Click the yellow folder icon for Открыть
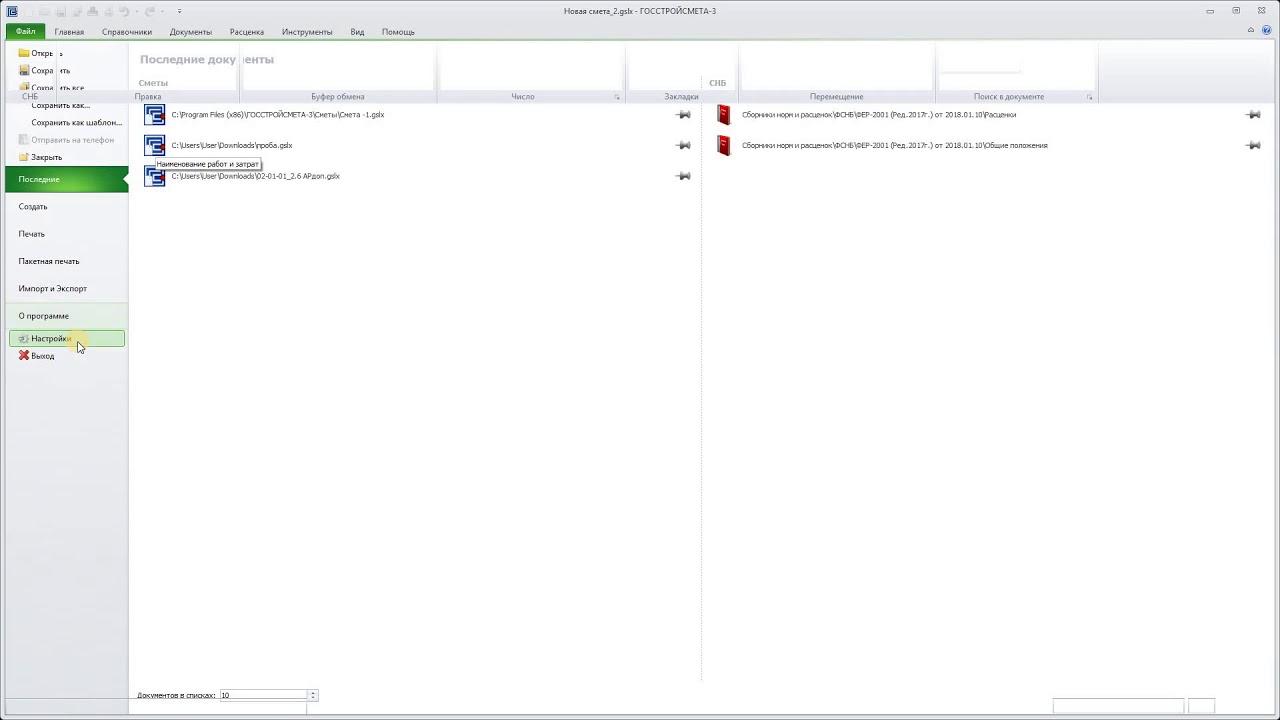This screenshot has height=720, width=1280. pos(24,53)
